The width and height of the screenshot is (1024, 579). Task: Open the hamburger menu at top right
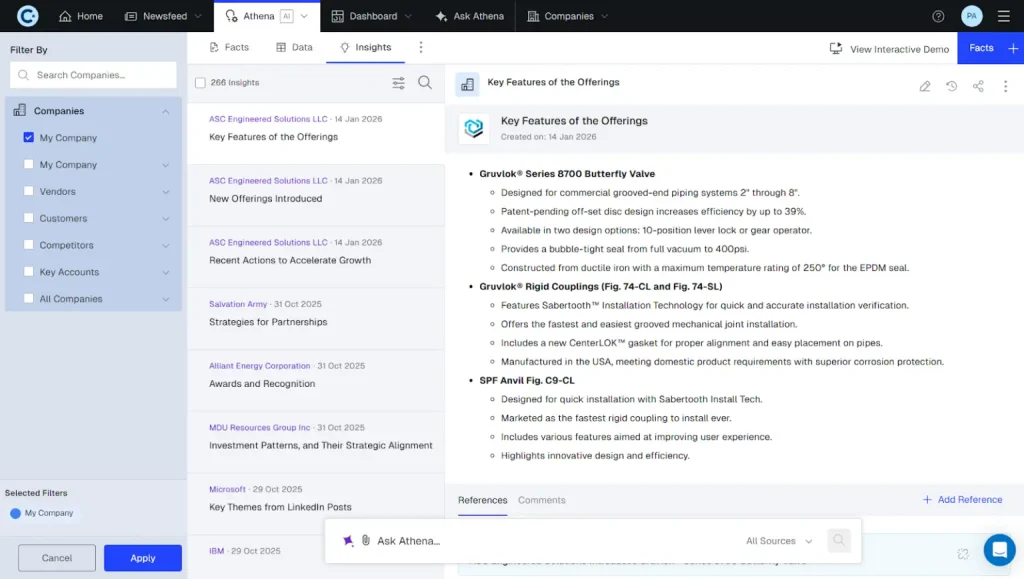tap(1003, 16)
